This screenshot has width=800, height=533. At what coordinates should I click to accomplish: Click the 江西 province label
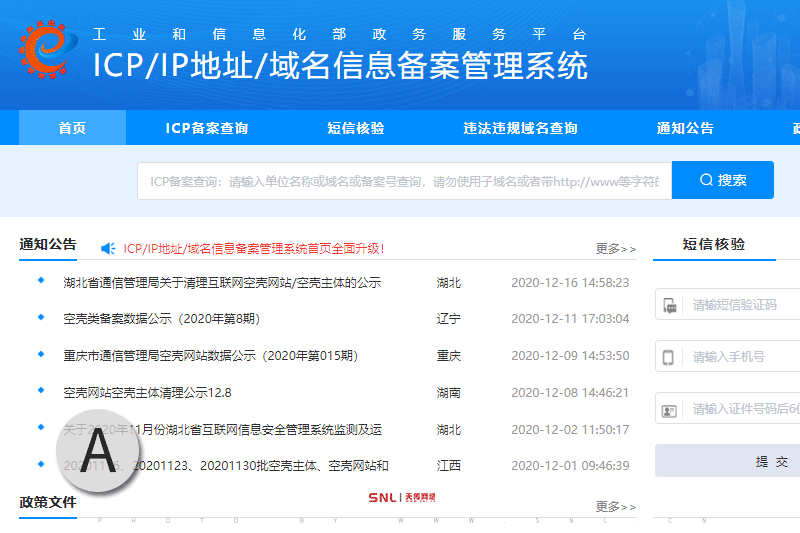[x=448, y=466]
